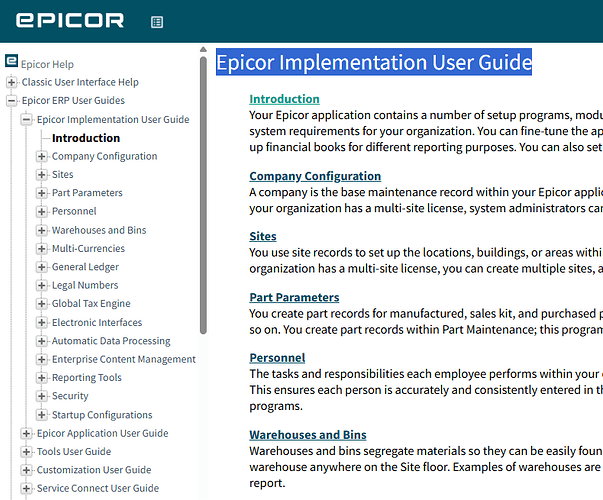Expand the Warehouses and Bins plus icon
Image resolution: width=603 pixels, height=500 pixels.
point(42,230)
